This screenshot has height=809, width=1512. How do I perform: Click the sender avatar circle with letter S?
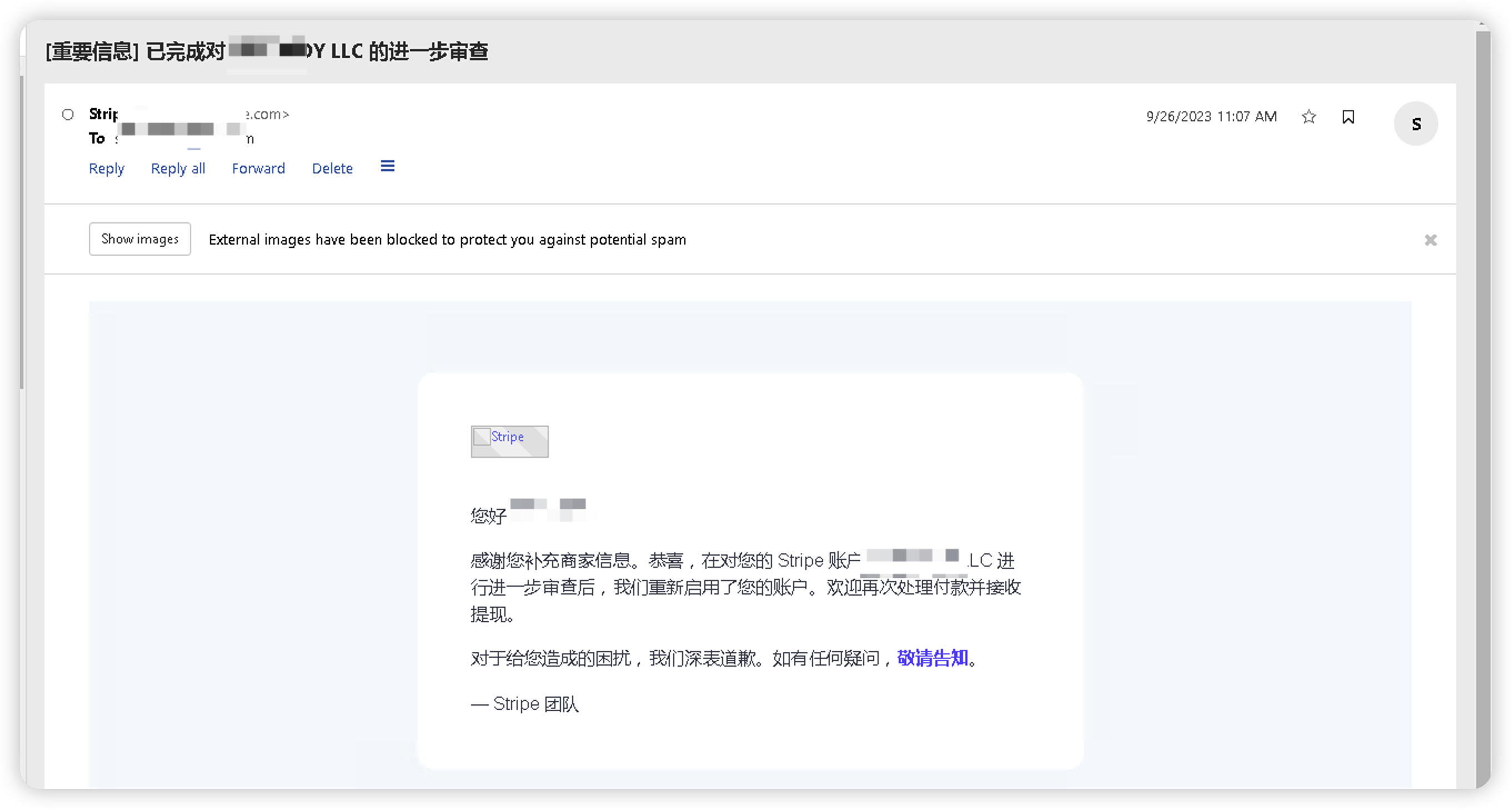pyautogui.click(x=1416, y=124)
